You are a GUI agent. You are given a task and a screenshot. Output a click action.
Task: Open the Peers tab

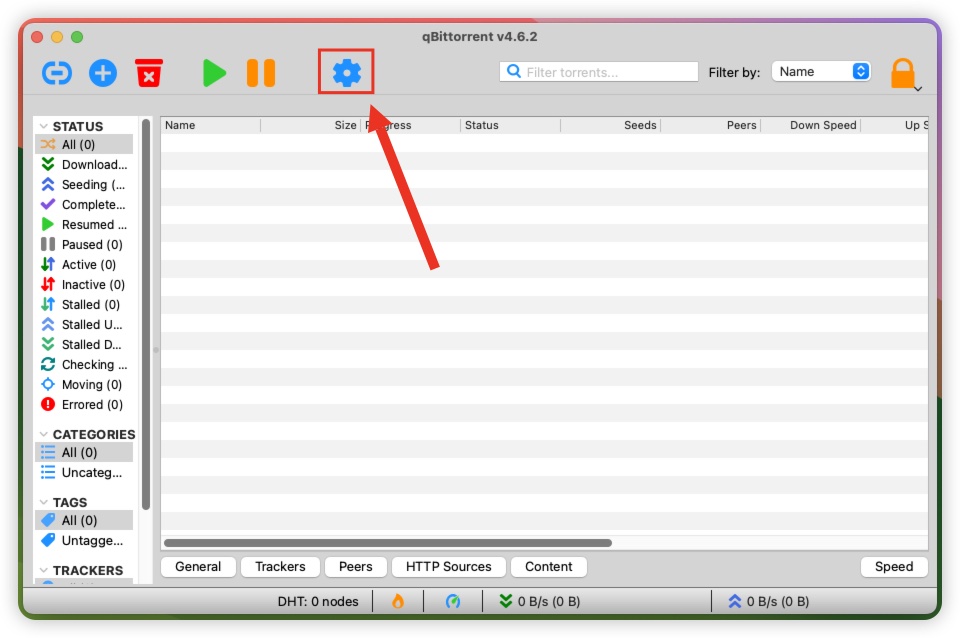[x=356, y=566]
